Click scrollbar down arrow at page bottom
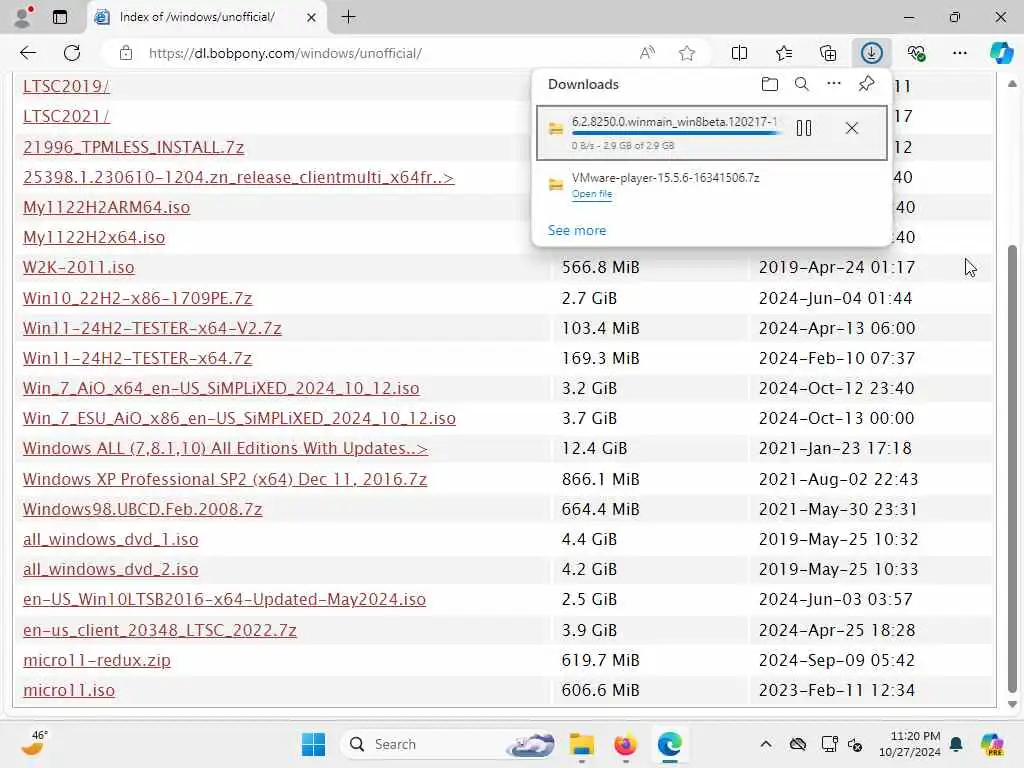Image resolution: width=1024 pixels, height=768 pixels. [1012, 704]
